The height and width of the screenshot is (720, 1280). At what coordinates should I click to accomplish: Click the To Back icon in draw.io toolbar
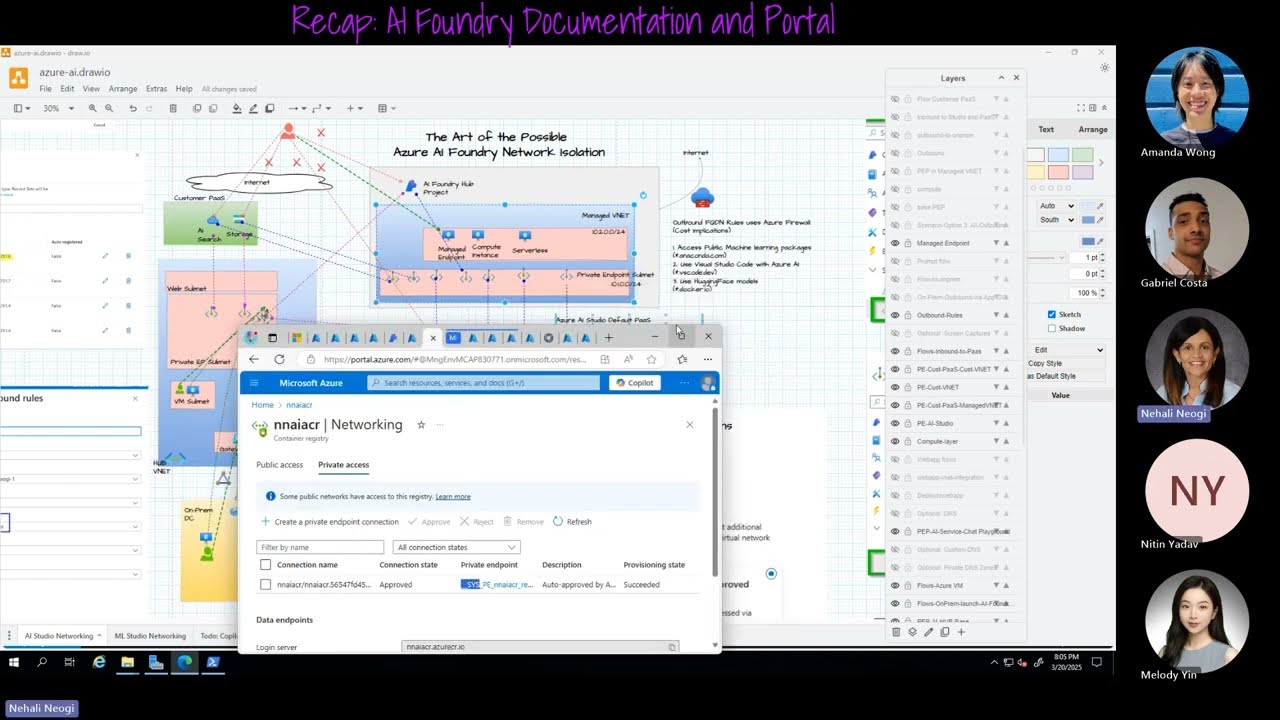point(211,108)
